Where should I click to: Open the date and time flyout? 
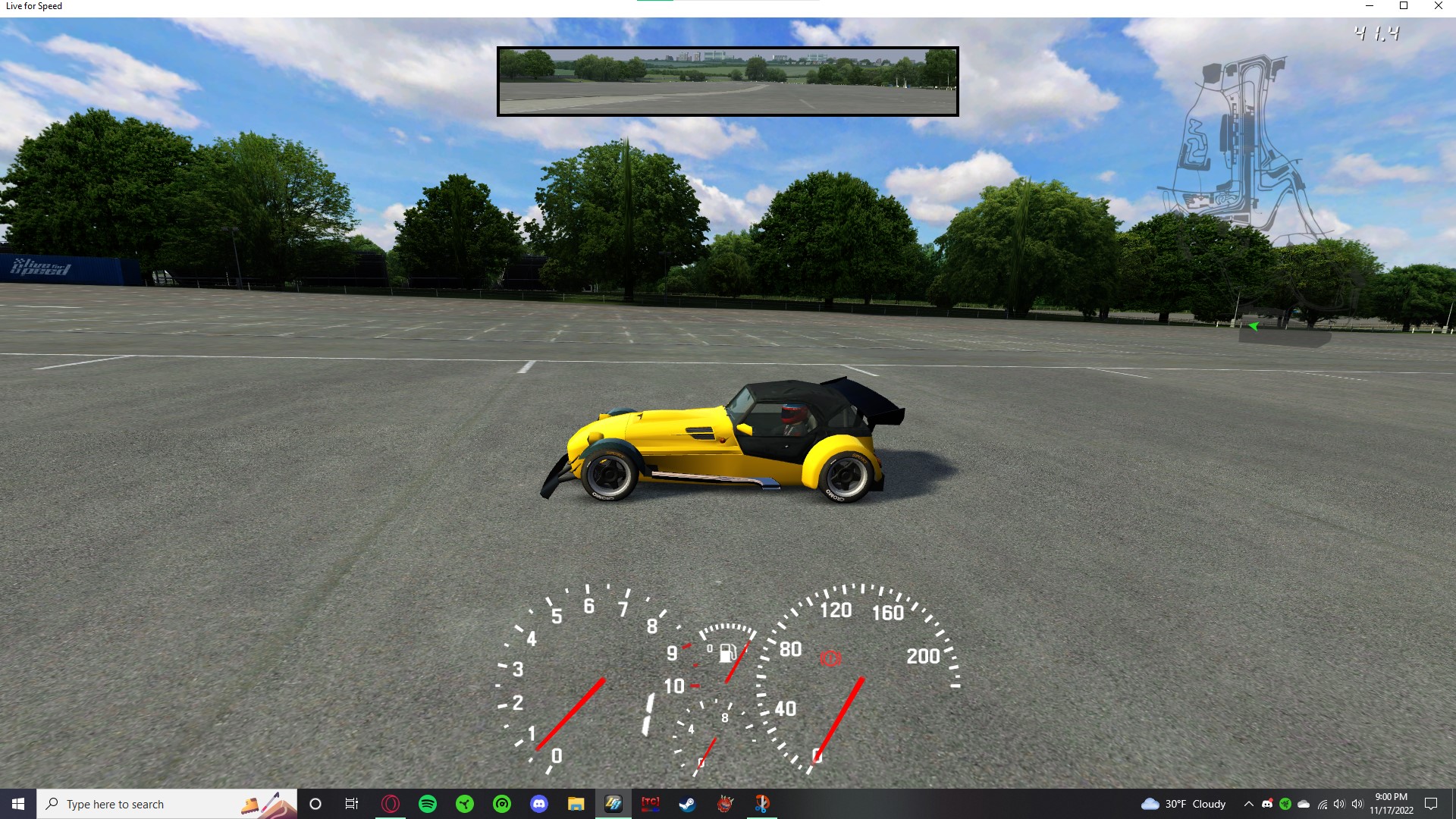(1391, 804)
